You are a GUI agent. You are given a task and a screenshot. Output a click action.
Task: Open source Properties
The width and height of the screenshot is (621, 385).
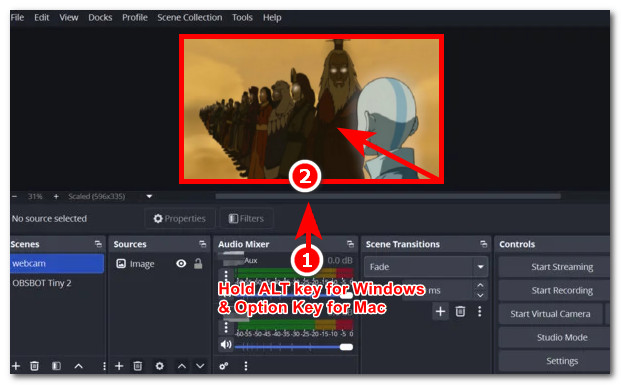coord(179,219)
